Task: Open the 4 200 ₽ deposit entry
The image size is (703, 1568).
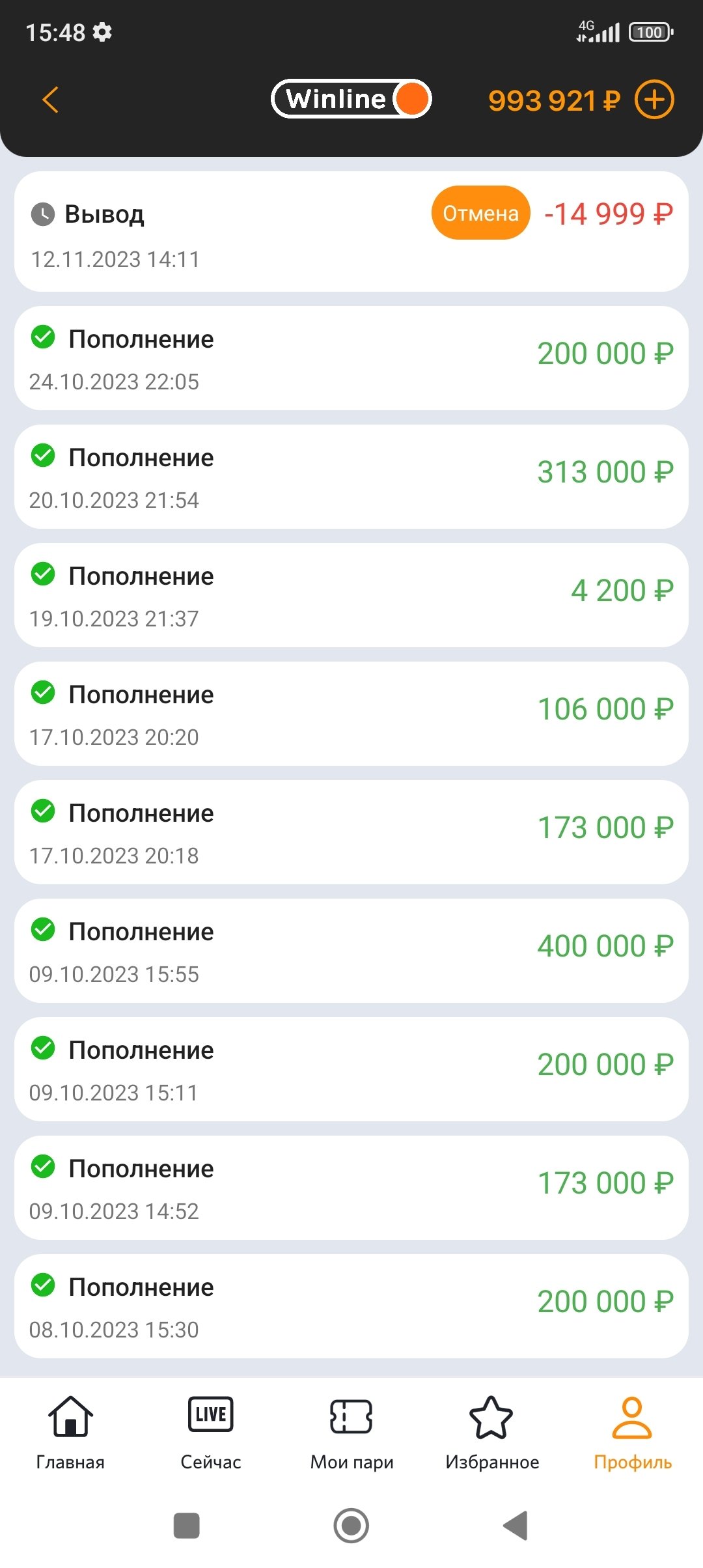Action: [351, 595]
